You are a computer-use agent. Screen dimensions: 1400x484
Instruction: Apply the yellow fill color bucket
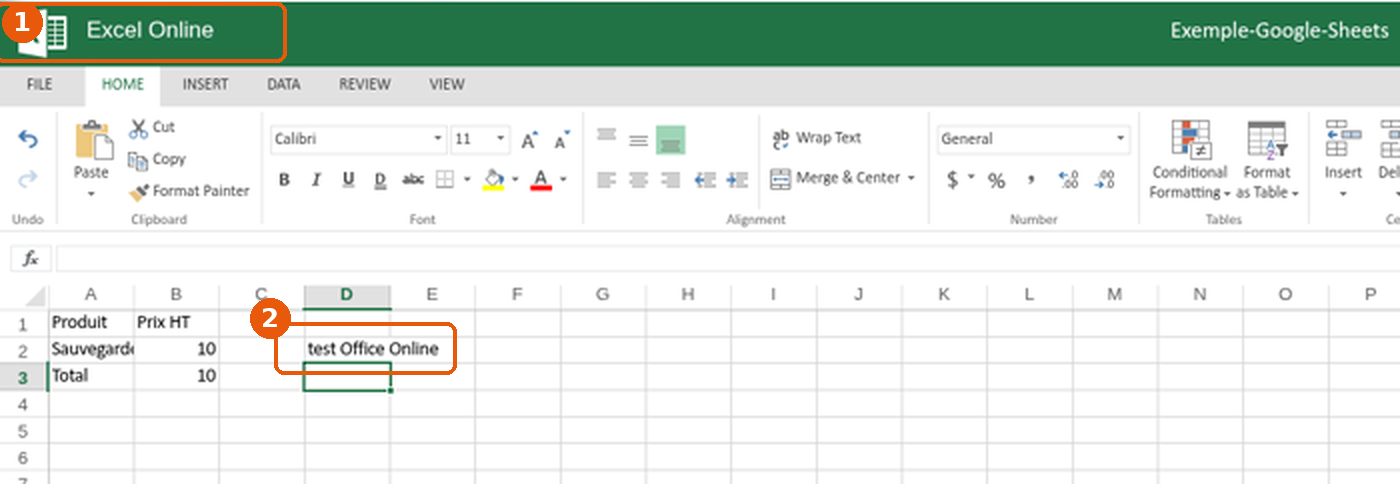pyautogui.click(x=493, y=180)
